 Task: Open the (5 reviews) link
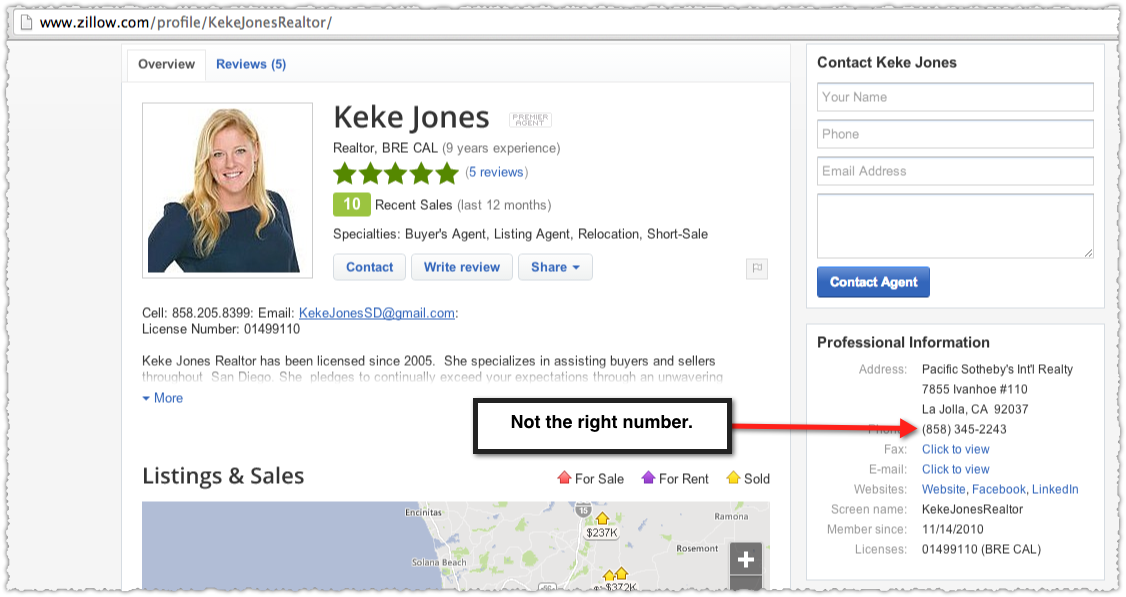point(496,172)
